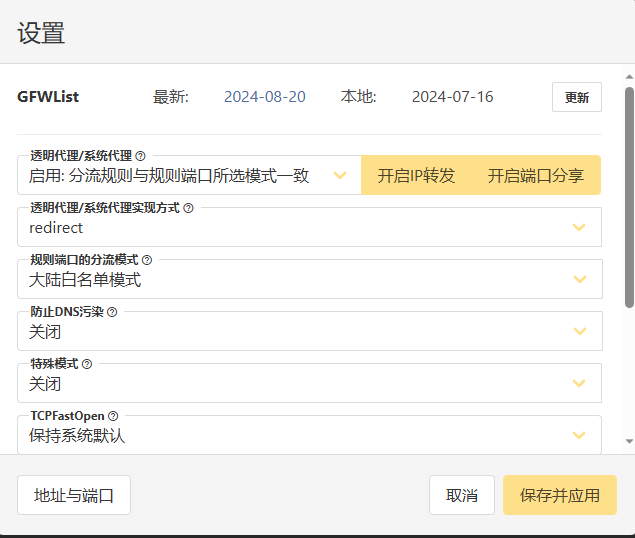635x538 pixels.
Task: Open the redirect implementation dropdown
Action: click(309, 227)
